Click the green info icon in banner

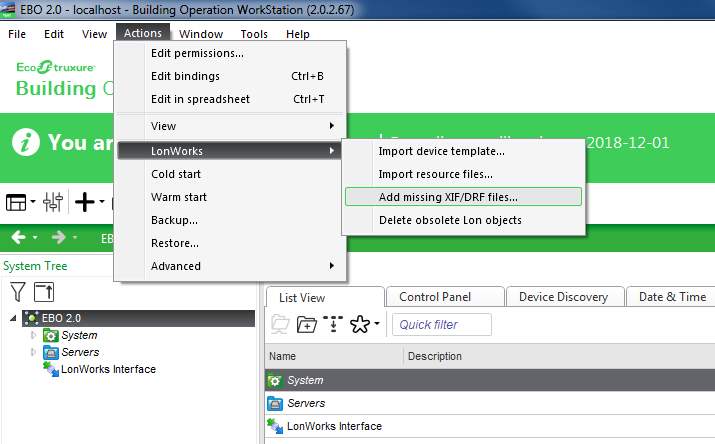point(26,142)
